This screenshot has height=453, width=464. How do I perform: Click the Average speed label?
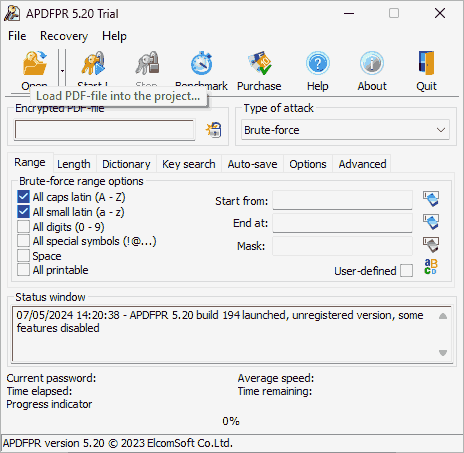click(276, 378)
